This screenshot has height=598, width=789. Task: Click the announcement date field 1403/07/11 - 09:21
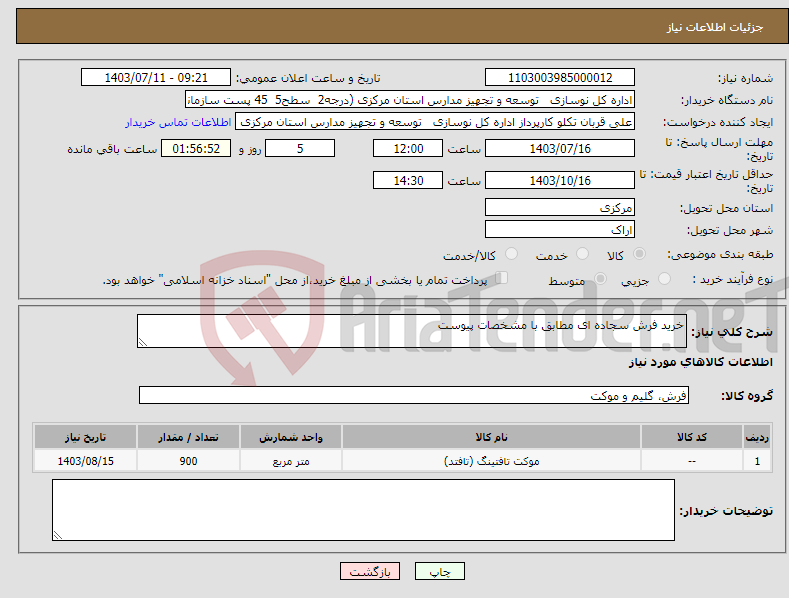coord(156,78)
